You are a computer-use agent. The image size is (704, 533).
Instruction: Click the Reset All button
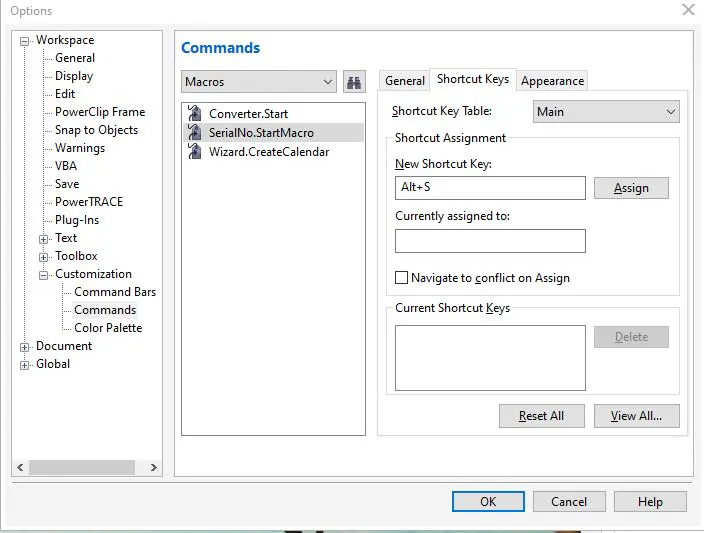pos(541,416)
